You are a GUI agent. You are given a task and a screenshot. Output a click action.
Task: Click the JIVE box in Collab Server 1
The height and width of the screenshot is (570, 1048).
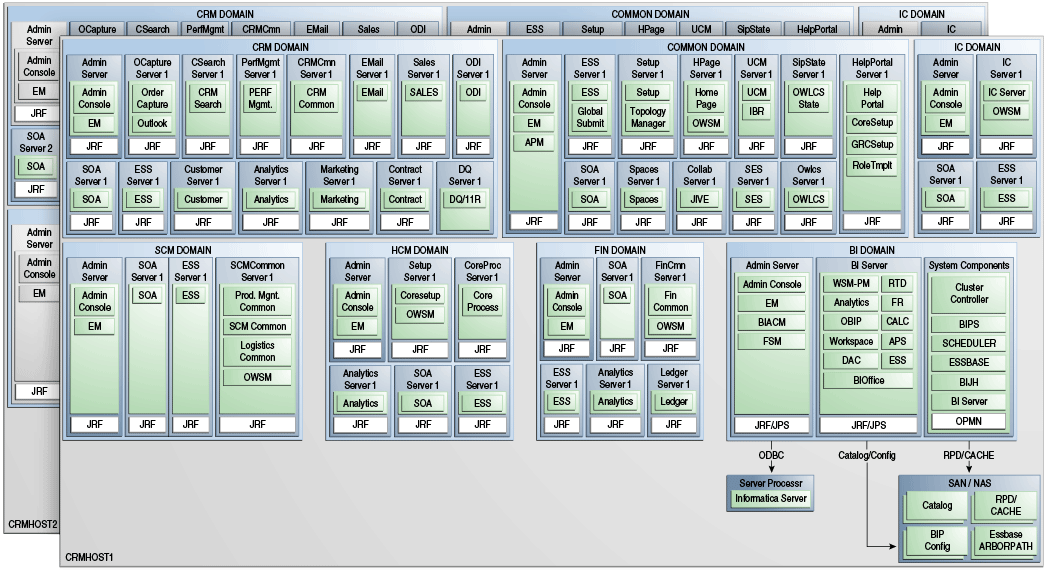click(x=699, y=199)
